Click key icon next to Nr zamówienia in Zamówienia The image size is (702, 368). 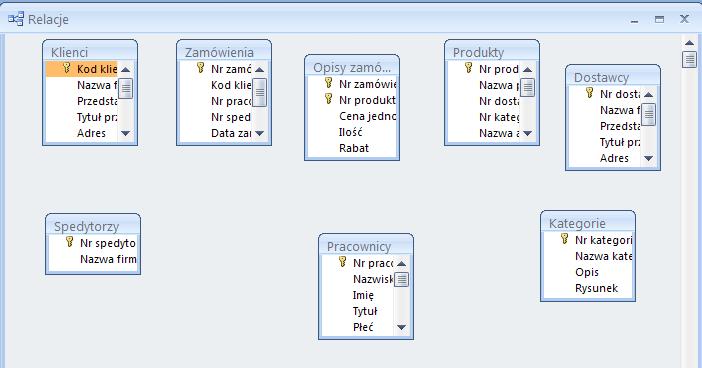pos(201,68)
